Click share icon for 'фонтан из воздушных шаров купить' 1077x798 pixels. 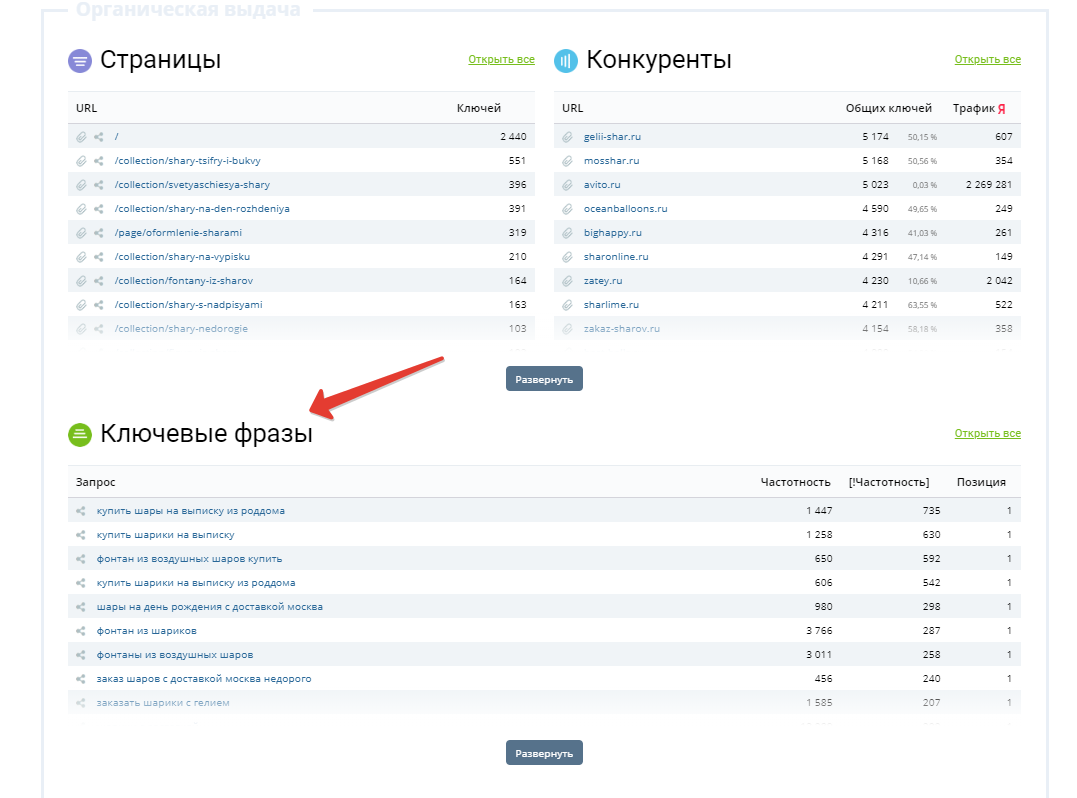[x=81, y=559]
